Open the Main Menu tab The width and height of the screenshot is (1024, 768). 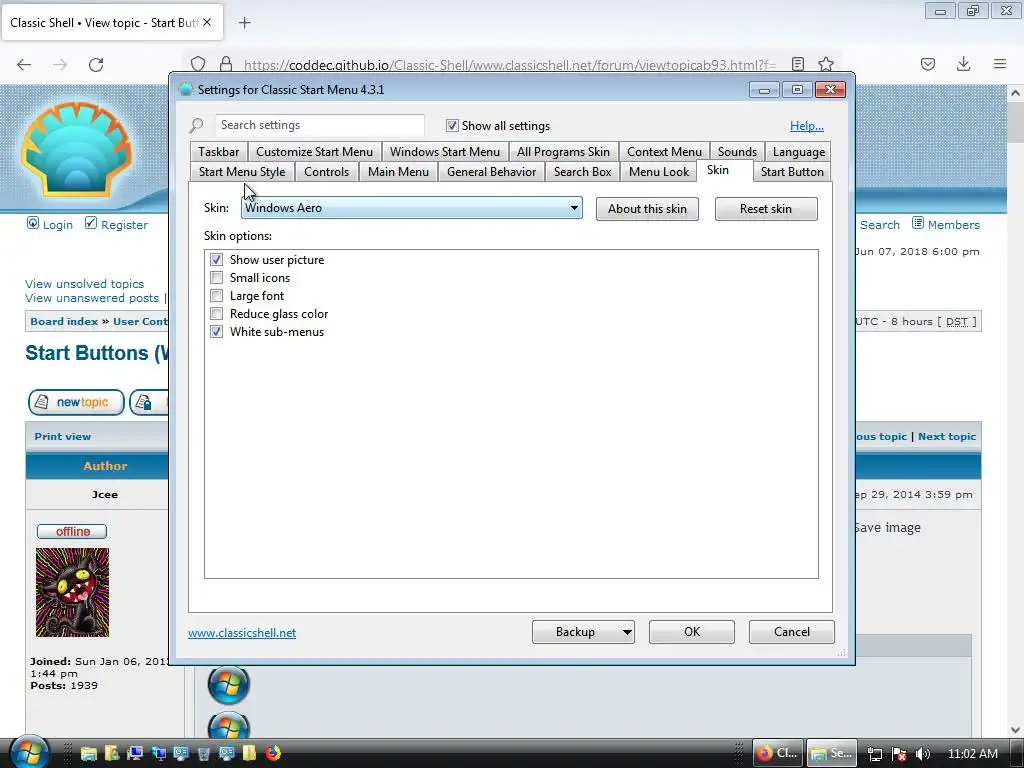click(x=398, y=172)
